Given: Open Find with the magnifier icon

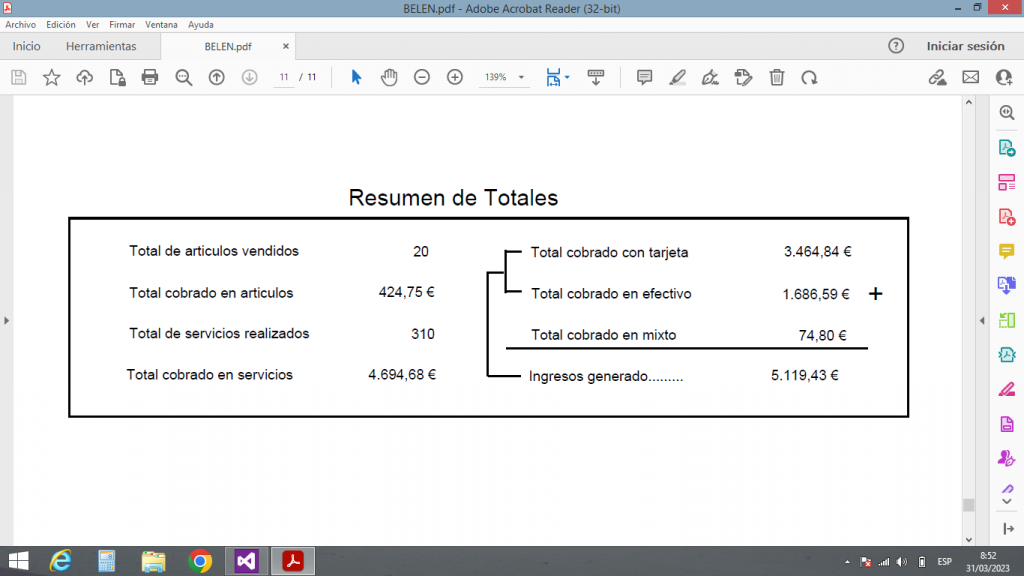Looking at the screenshot, I should tap(184, 77).
